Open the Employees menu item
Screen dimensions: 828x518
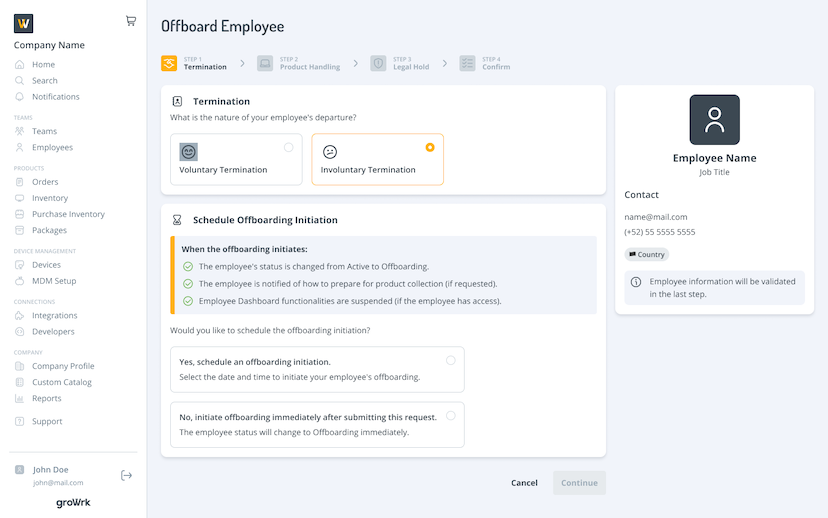pyautogui.click(x=52, y=148)
